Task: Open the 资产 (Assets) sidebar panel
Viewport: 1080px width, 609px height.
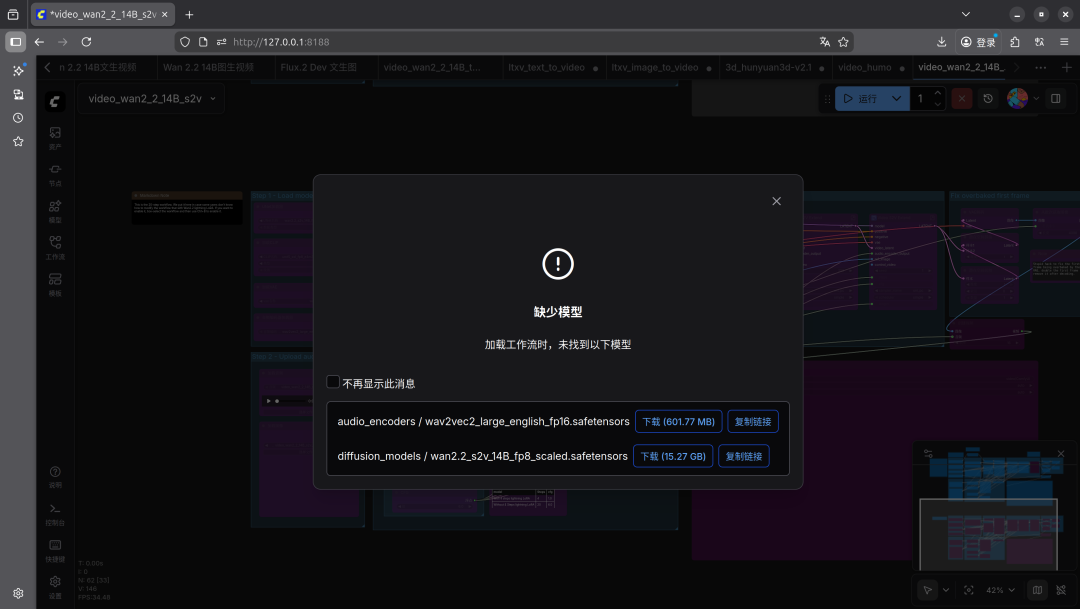Action: point(55,134)
